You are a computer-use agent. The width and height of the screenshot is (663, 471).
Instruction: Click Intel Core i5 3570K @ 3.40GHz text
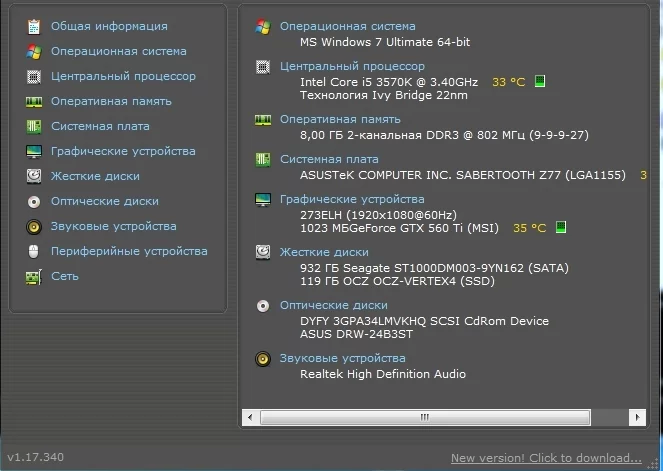389,82
